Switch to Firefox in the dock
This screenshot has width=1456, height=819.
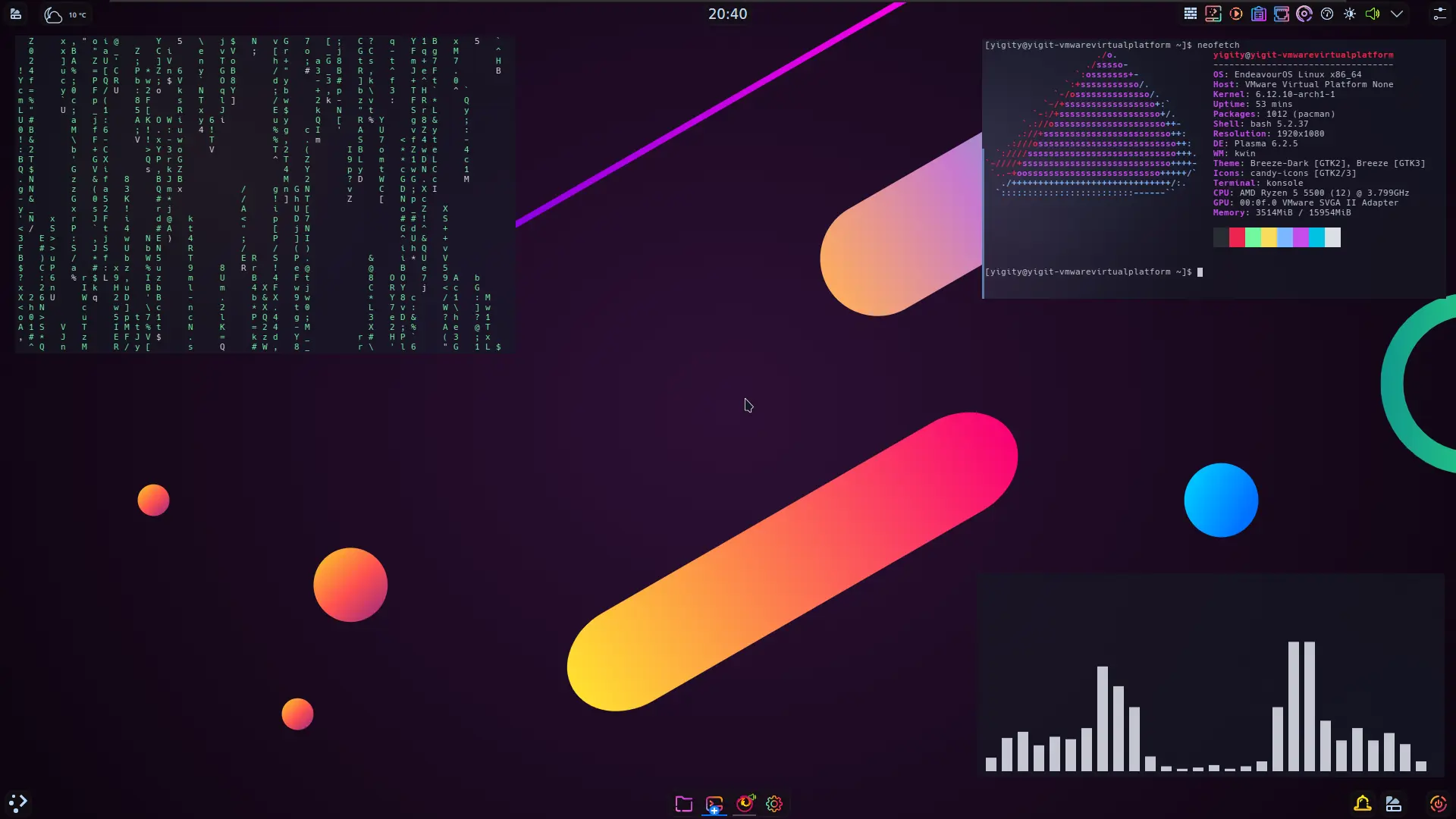click(x=745, y=803)
